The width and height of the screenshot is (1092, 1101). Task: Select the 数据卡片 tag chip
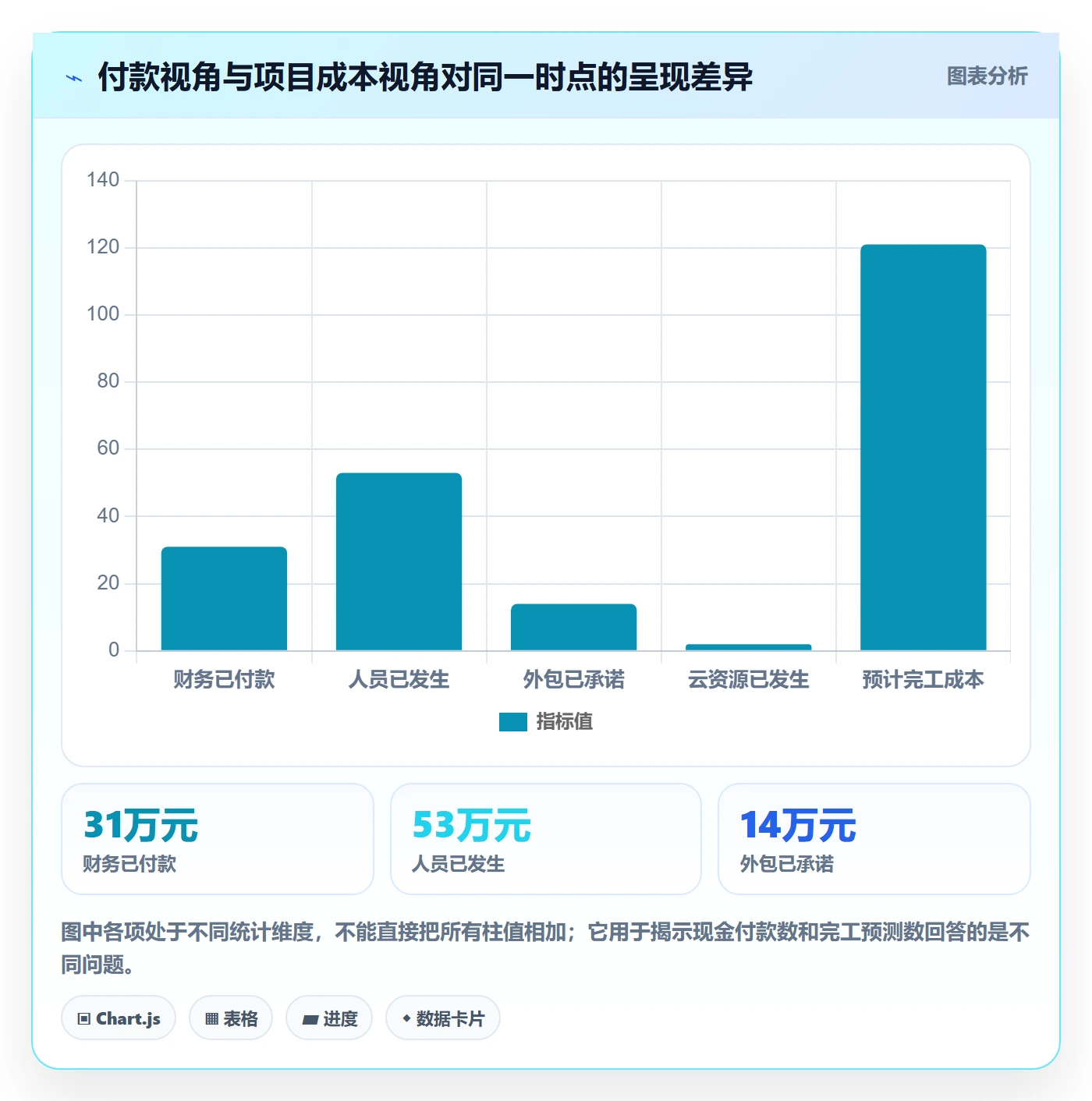[x=443, y=1018]
